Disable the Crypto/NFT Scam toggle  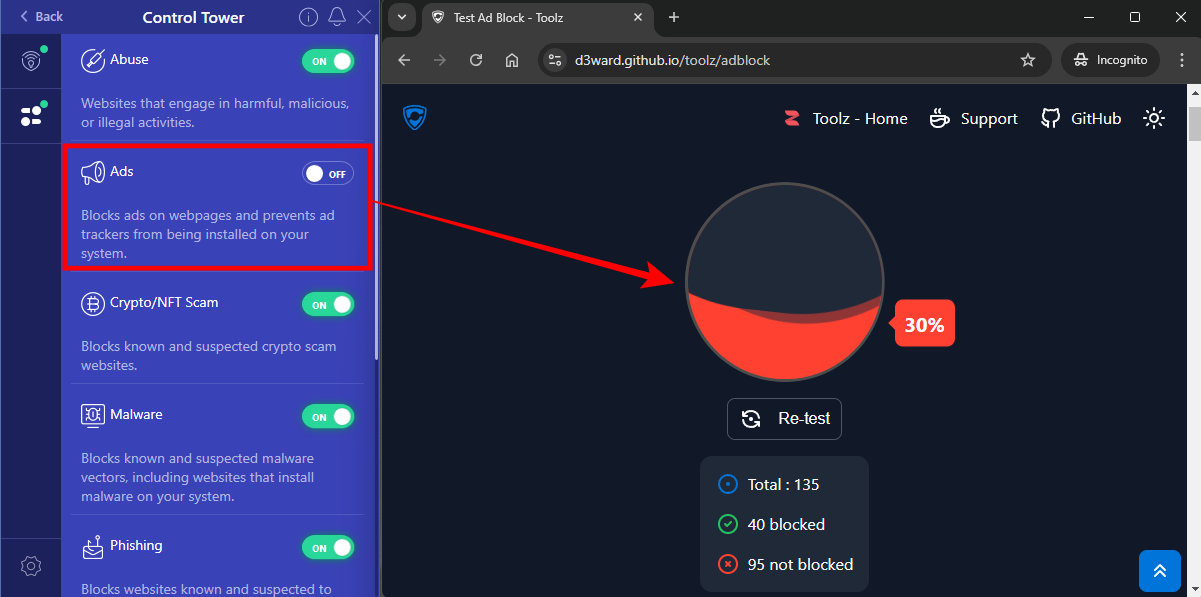click(x=328, y=304)
